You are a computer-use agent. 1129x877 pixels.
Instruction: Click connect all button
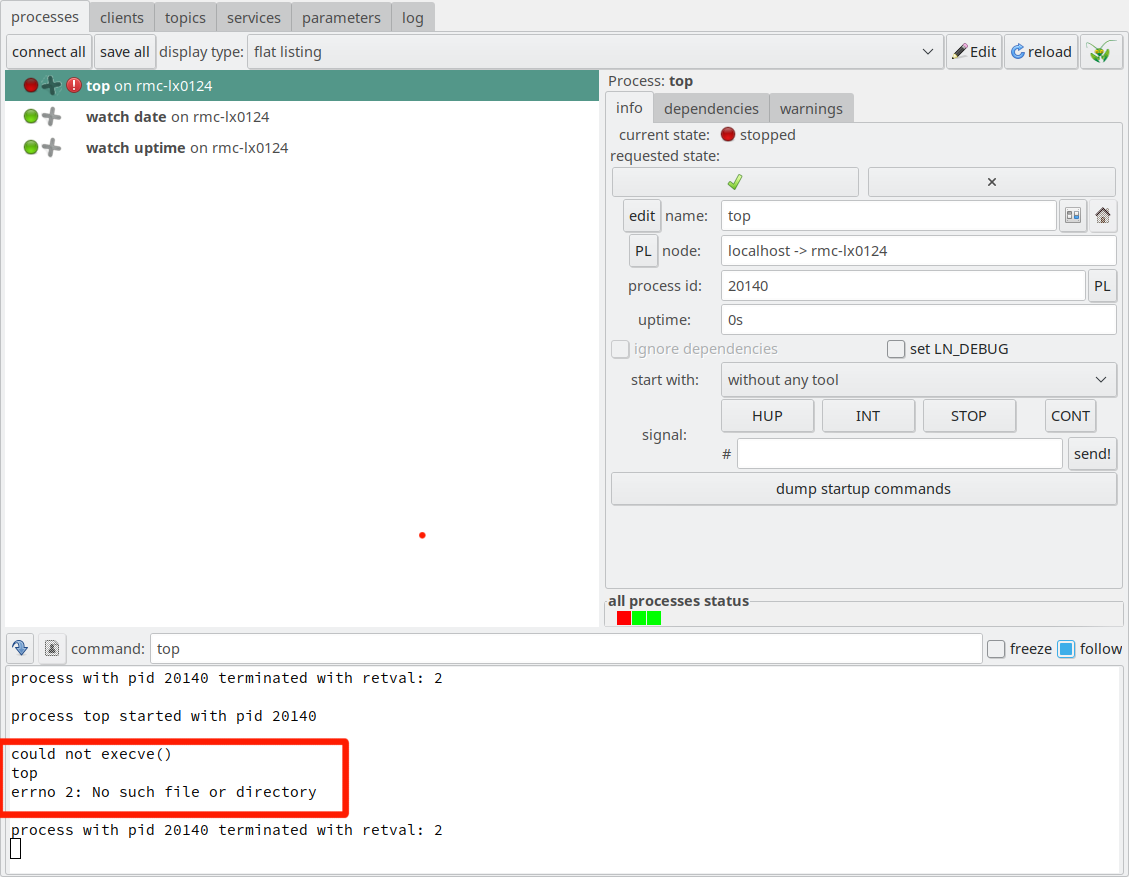pyautogui.click(x=49, y=52)
